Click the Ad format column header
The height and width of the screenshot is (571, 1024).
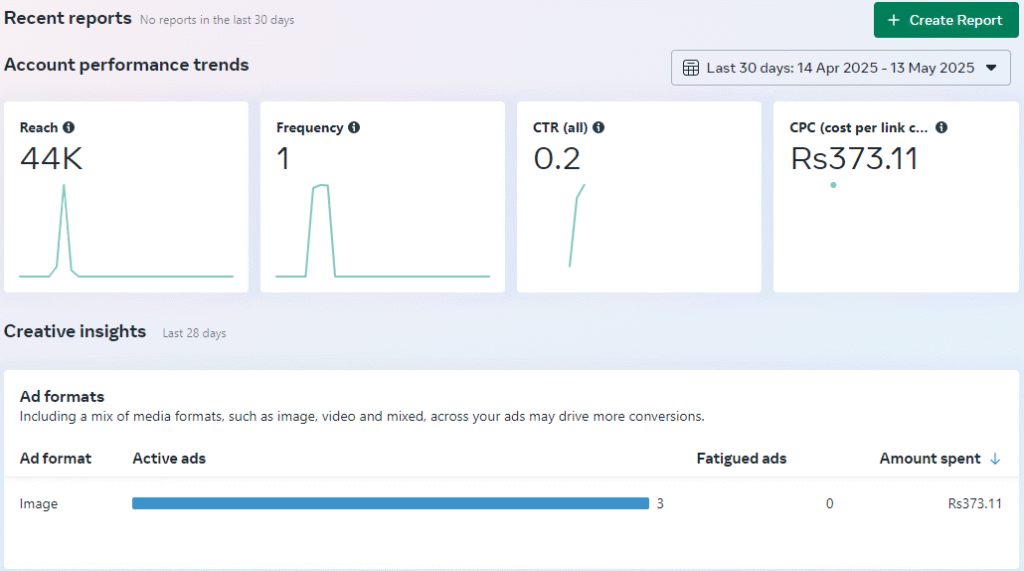tap(56, 459)
